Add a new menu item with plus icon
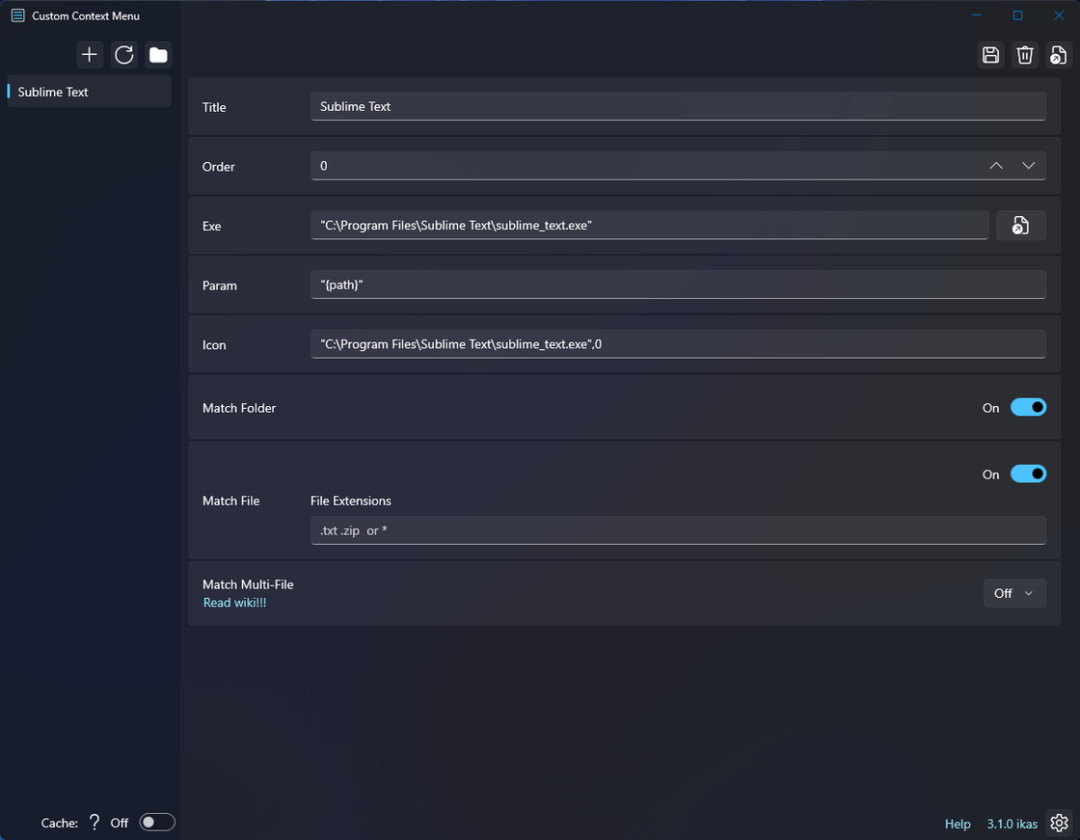The width and height of the screenshot is (1080, 840). point(90,55)
